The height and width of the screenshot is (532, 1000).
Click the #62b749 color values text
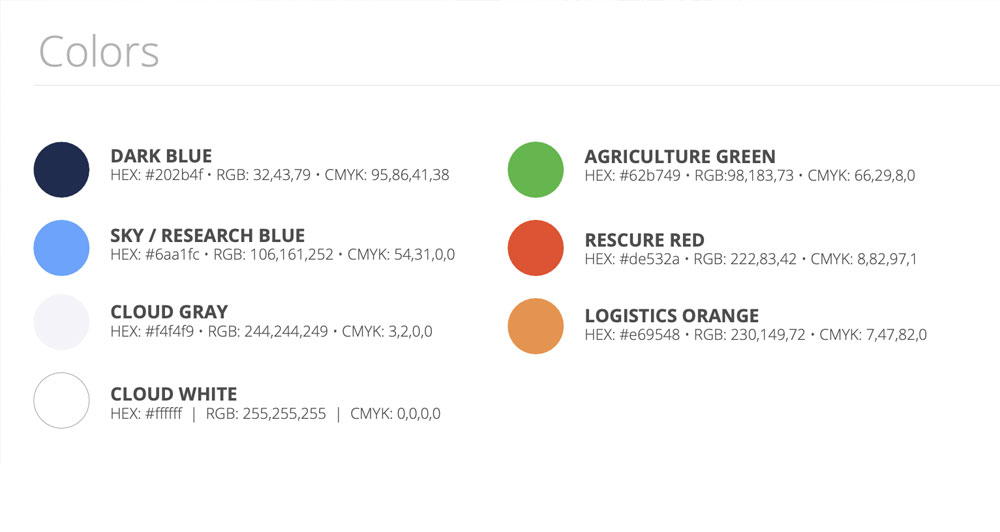[749, 175]
